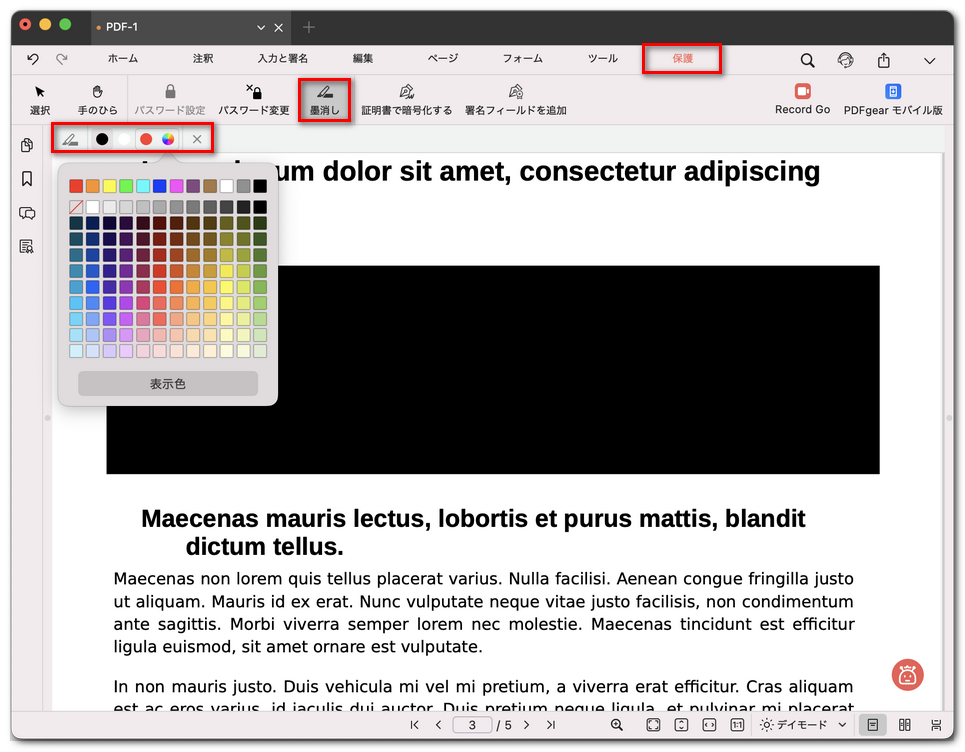Toggle actual size 1:1 zoom

pos(737,724)
